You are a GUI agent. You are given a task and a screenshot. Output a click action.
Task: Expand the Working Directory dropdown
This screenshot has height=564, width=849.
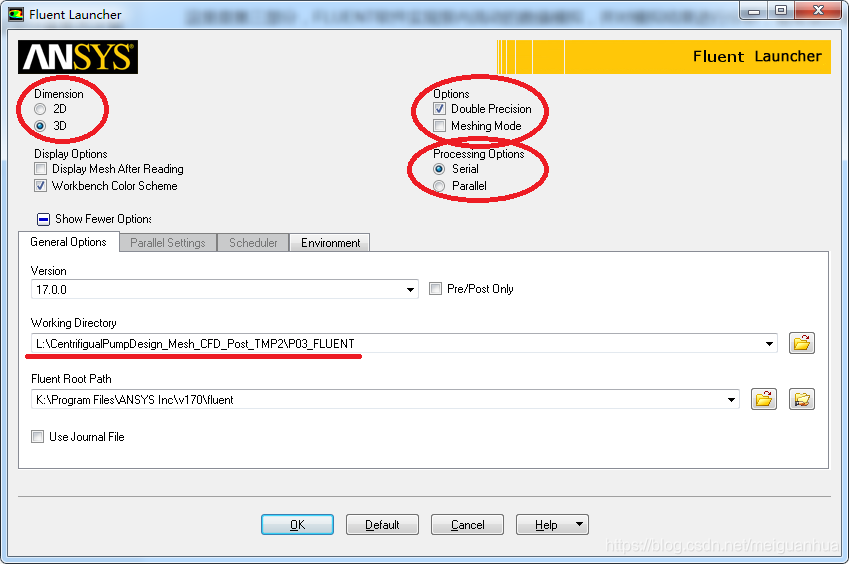tap(769, 344)
